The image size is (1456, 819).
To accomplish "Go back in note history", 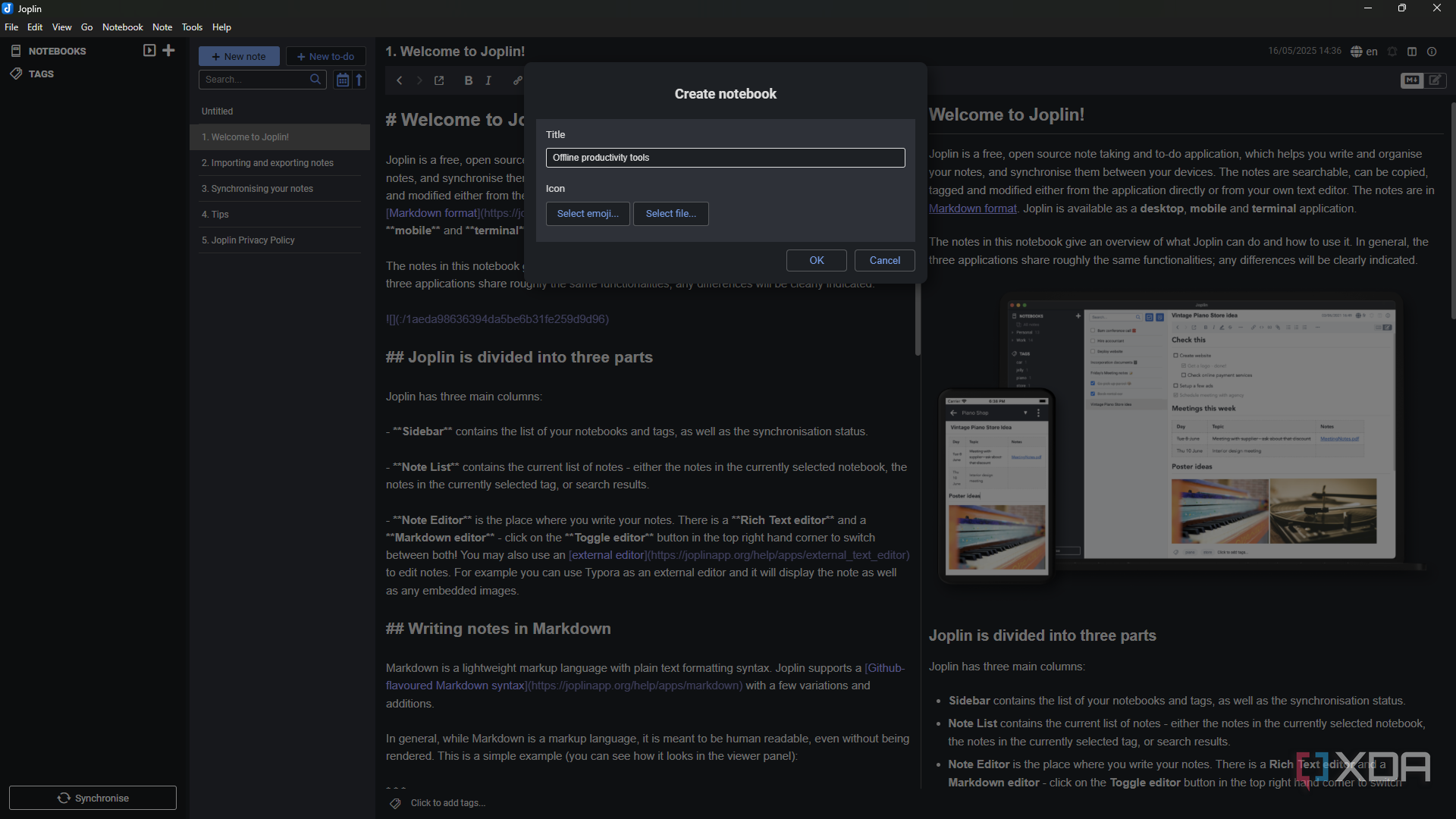I will click(400, 80).
